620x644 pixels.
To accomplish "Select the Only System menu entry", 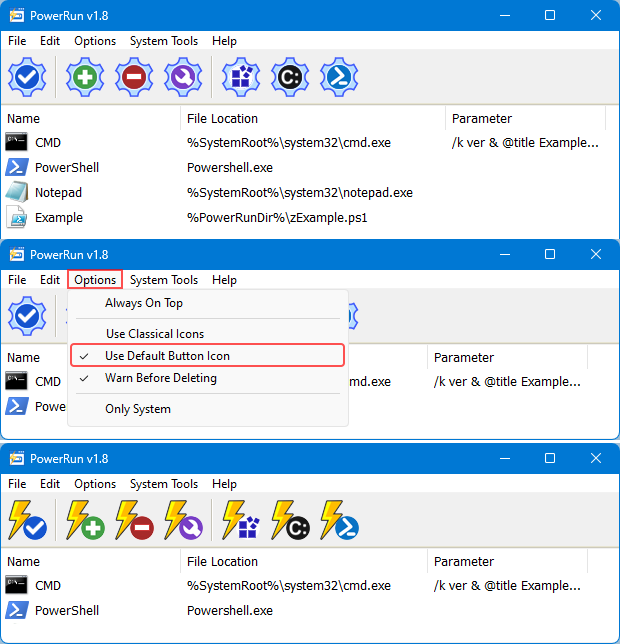I will [x=137, y=409].
